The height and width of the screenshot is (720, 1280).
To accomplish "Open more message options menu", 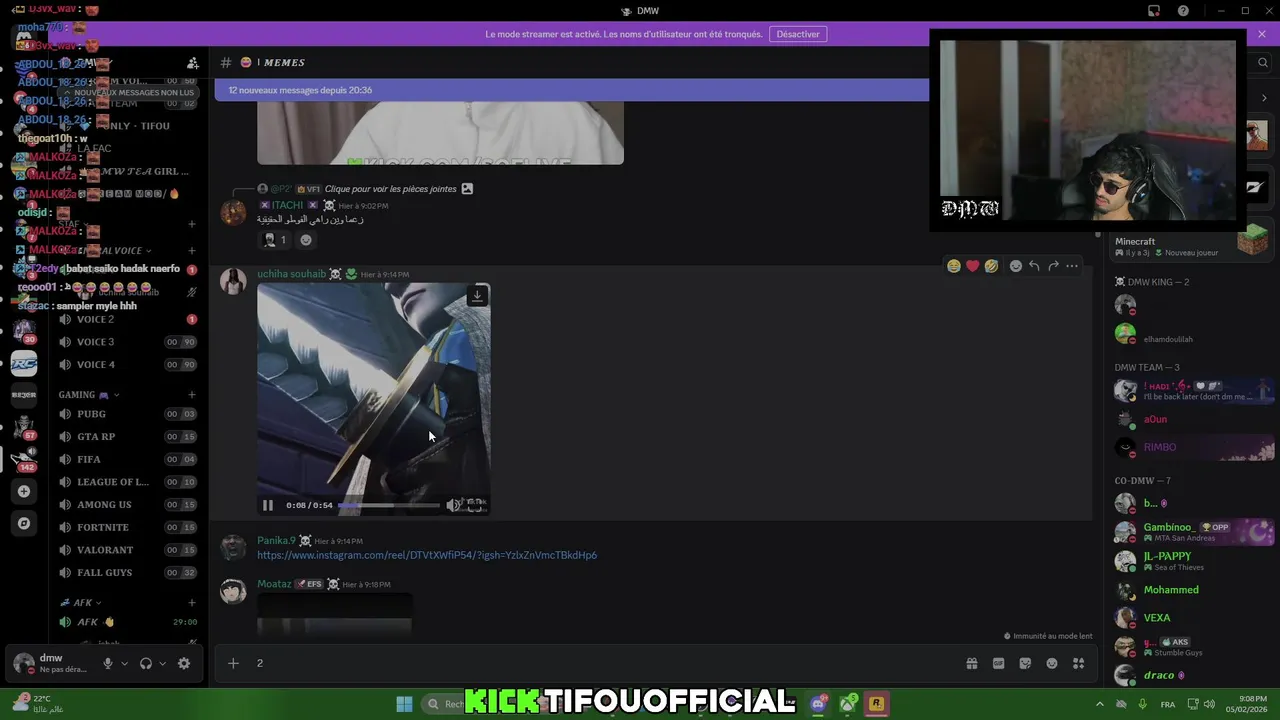I will tap(1072, 266).
